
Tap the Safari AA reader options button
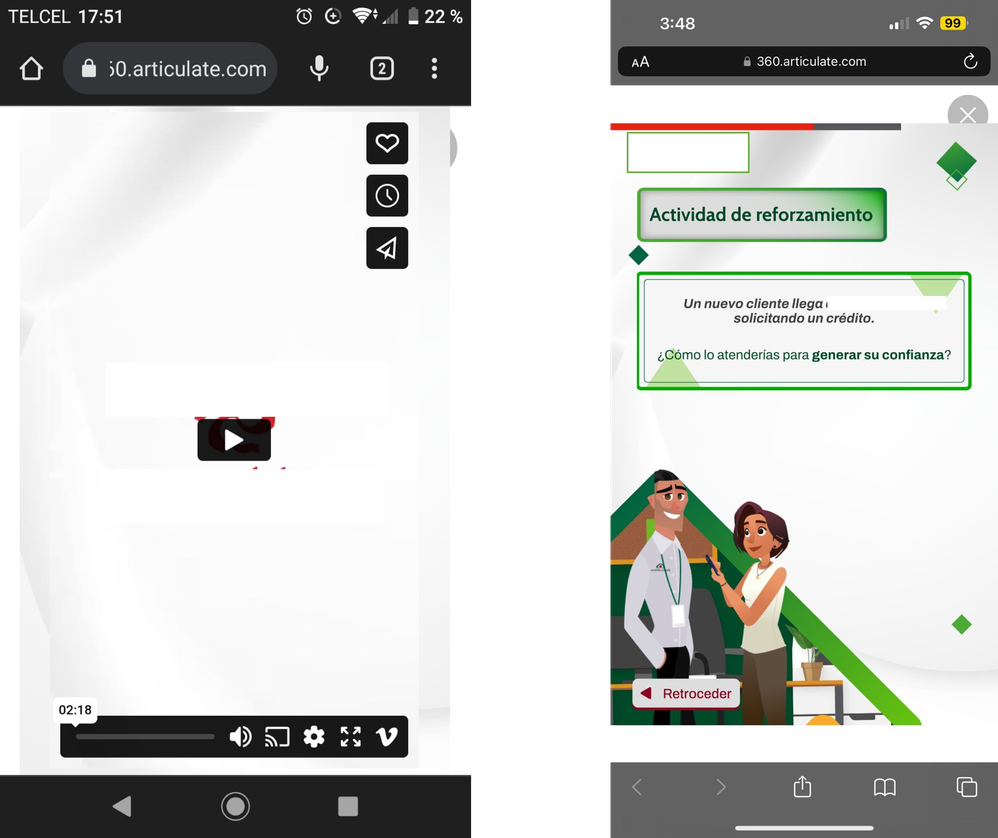click(640, 62)
